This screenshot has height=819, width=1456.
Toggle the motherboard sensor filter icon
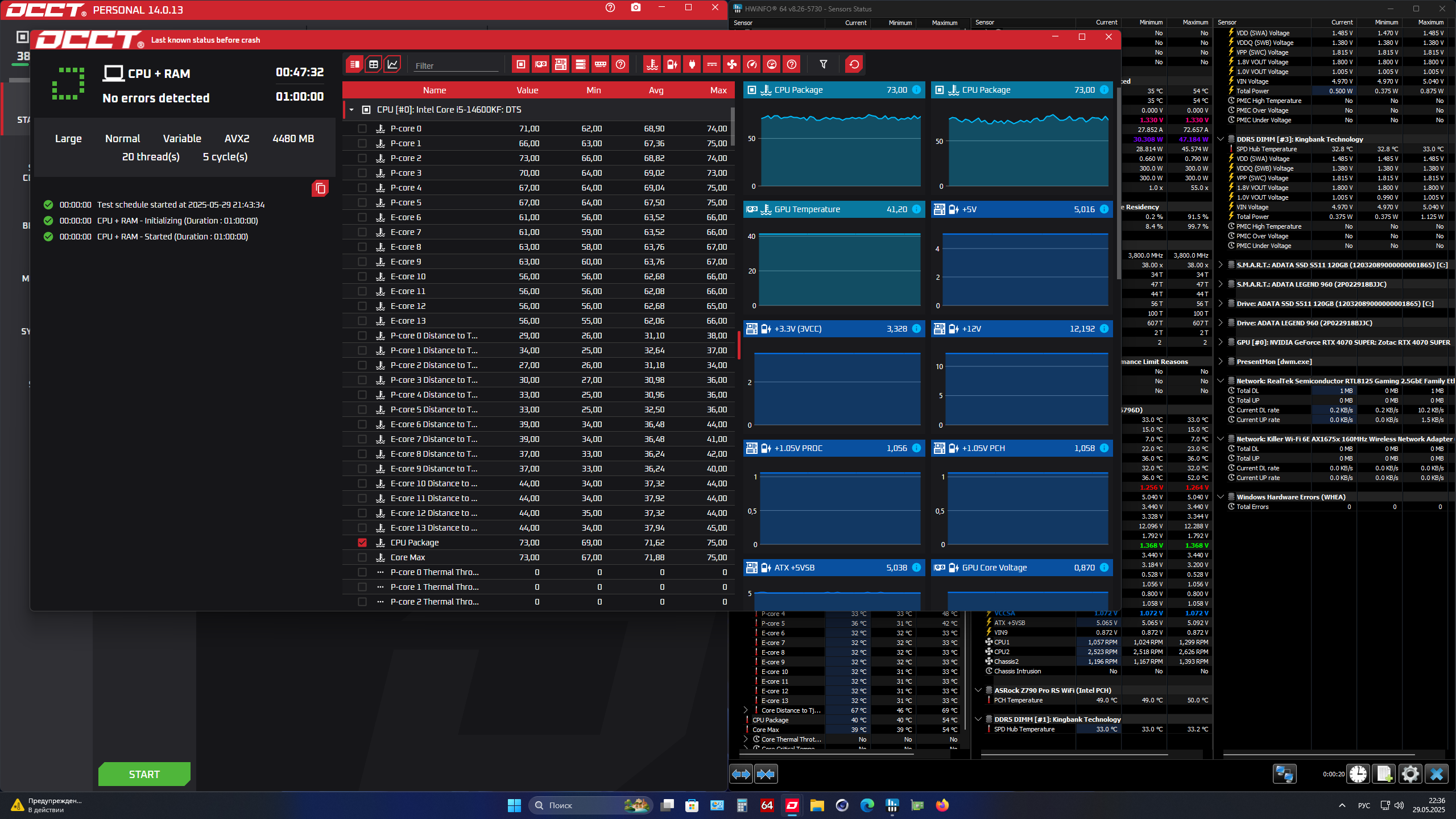tap(560, 64)
